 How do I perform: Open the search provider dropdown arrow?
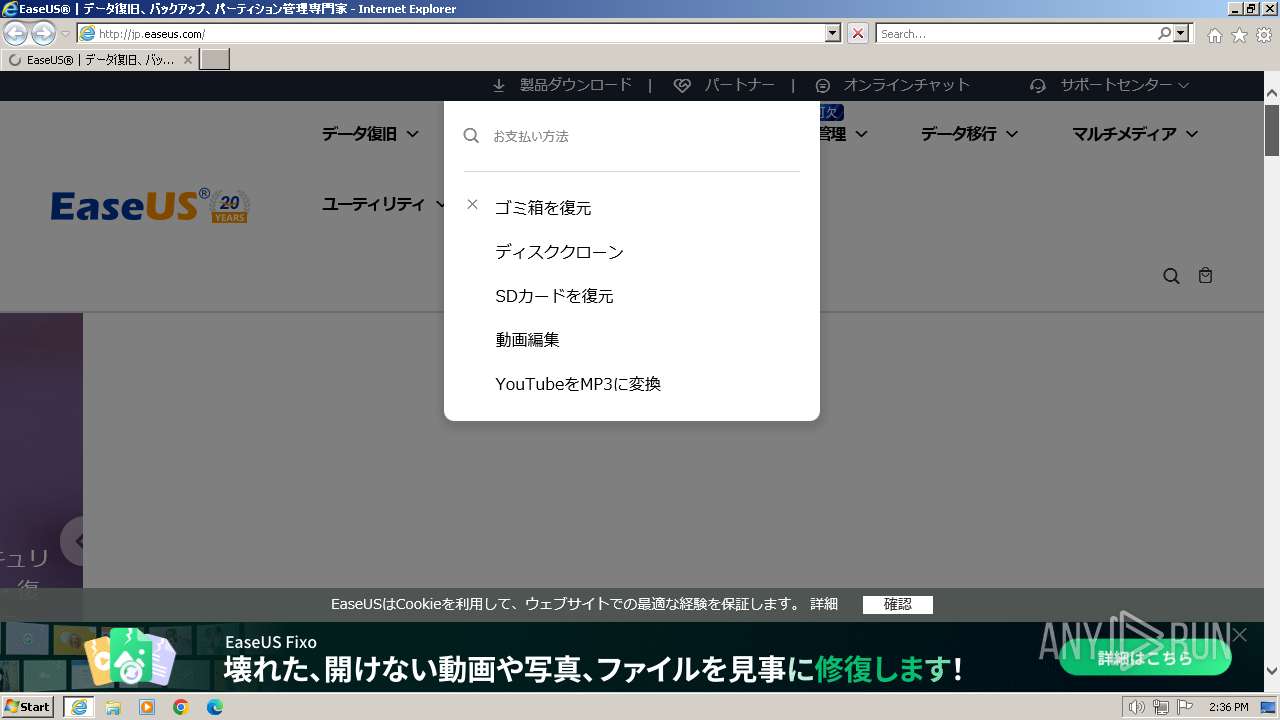[x=1182, y=34]
